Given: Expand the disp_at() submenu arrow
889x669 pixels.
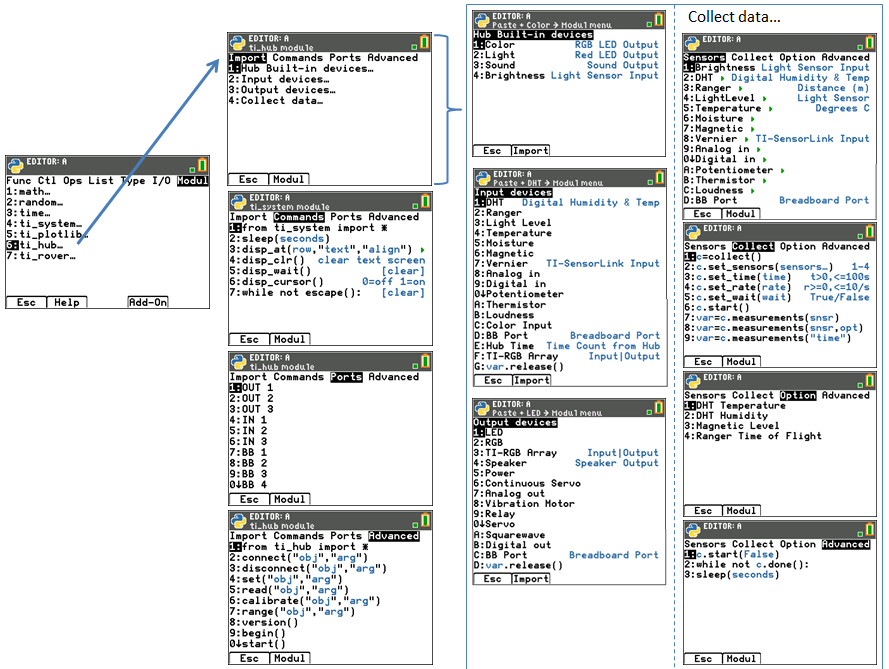Looking at the screenshot, I should point(423,249).
